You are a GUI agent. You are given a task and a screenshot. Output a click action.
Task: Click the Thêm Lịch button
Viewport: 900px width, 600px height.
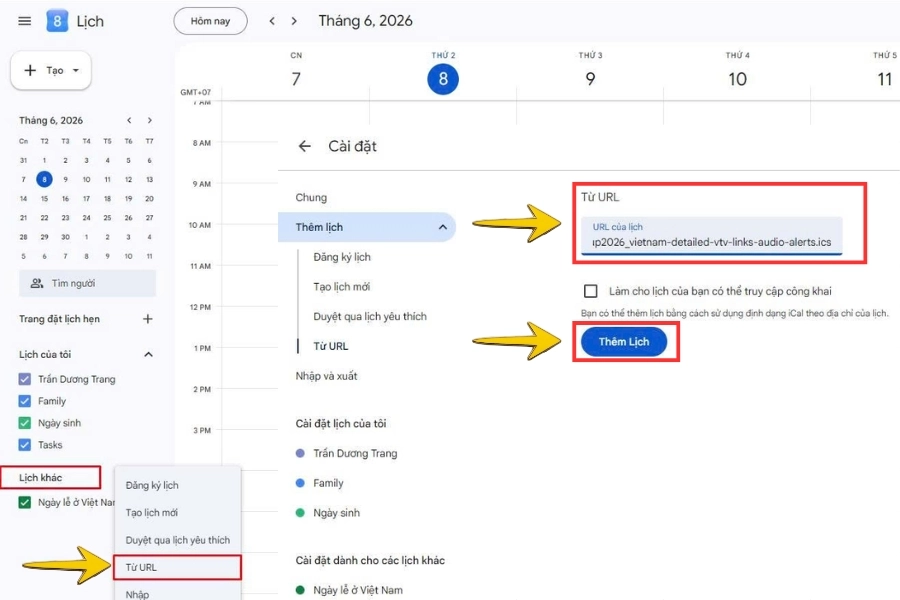coord(624,342)
